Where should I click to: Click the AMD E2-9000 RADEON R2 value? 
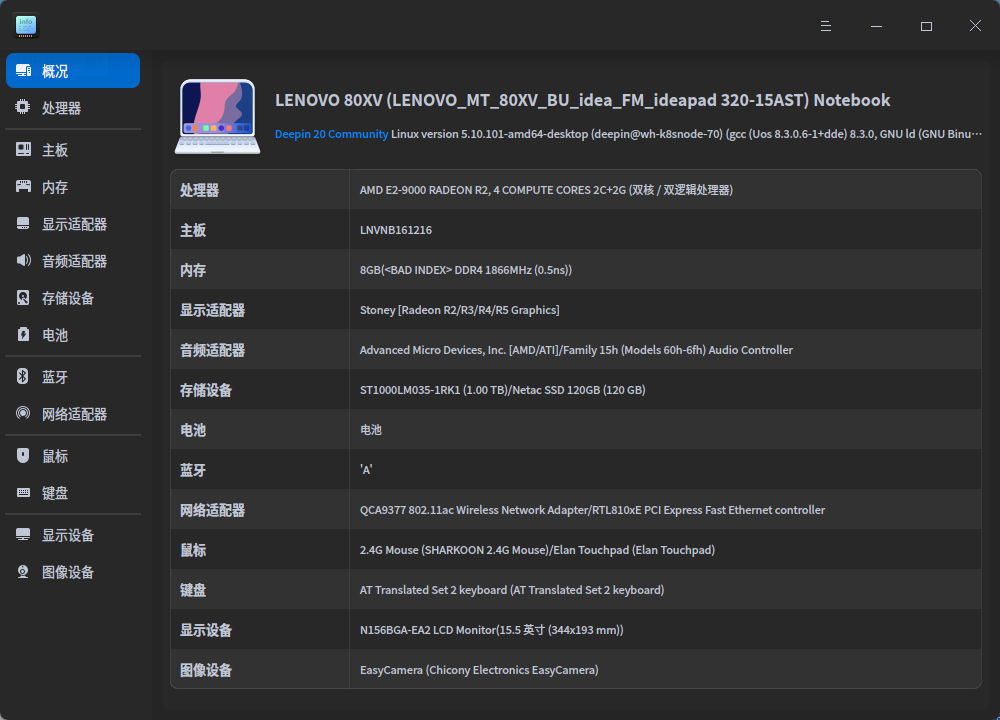click(x=546, y=190)
